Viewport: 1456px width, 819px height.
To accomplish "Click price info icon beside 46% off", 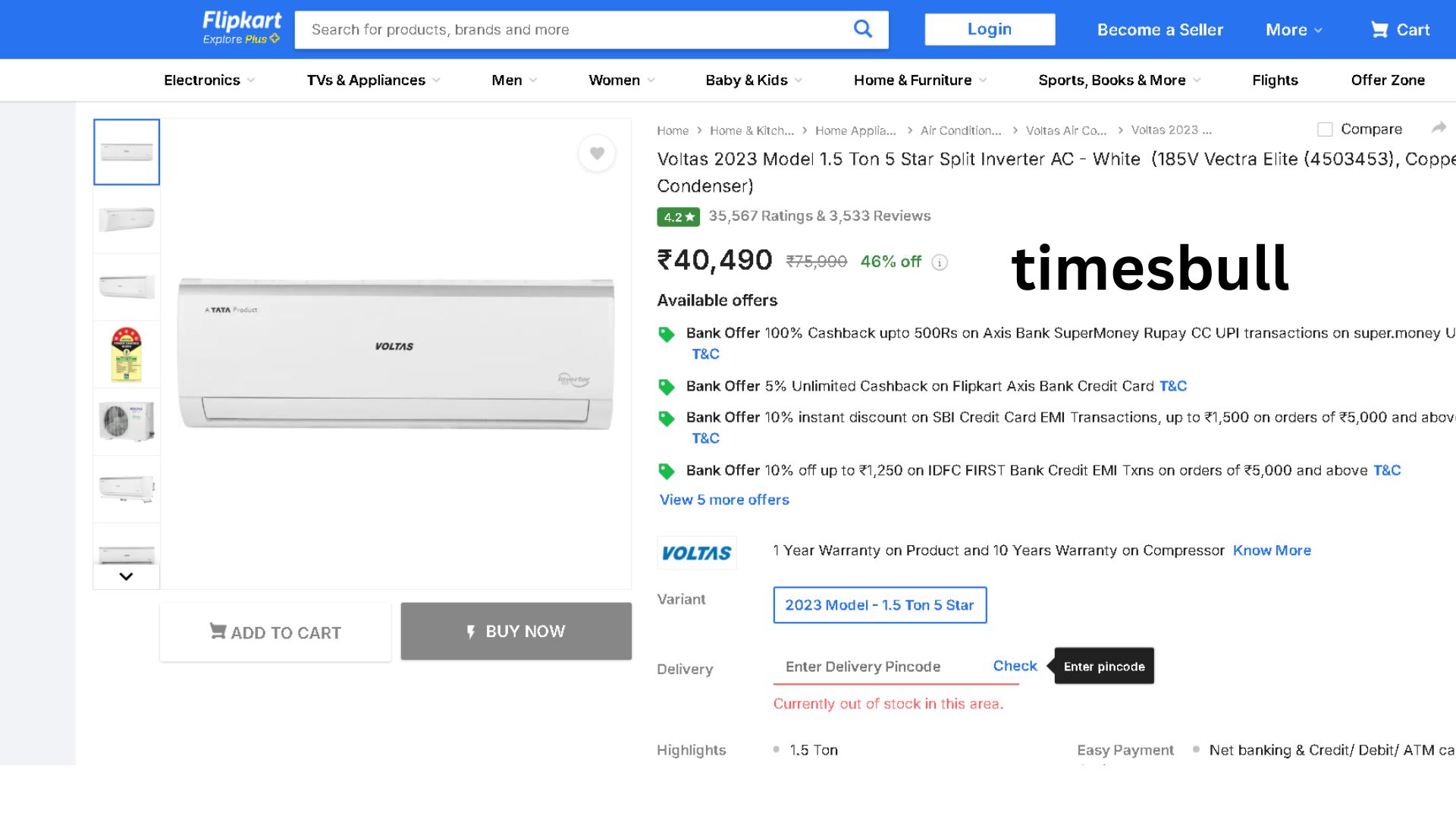I will click(940, 262).
